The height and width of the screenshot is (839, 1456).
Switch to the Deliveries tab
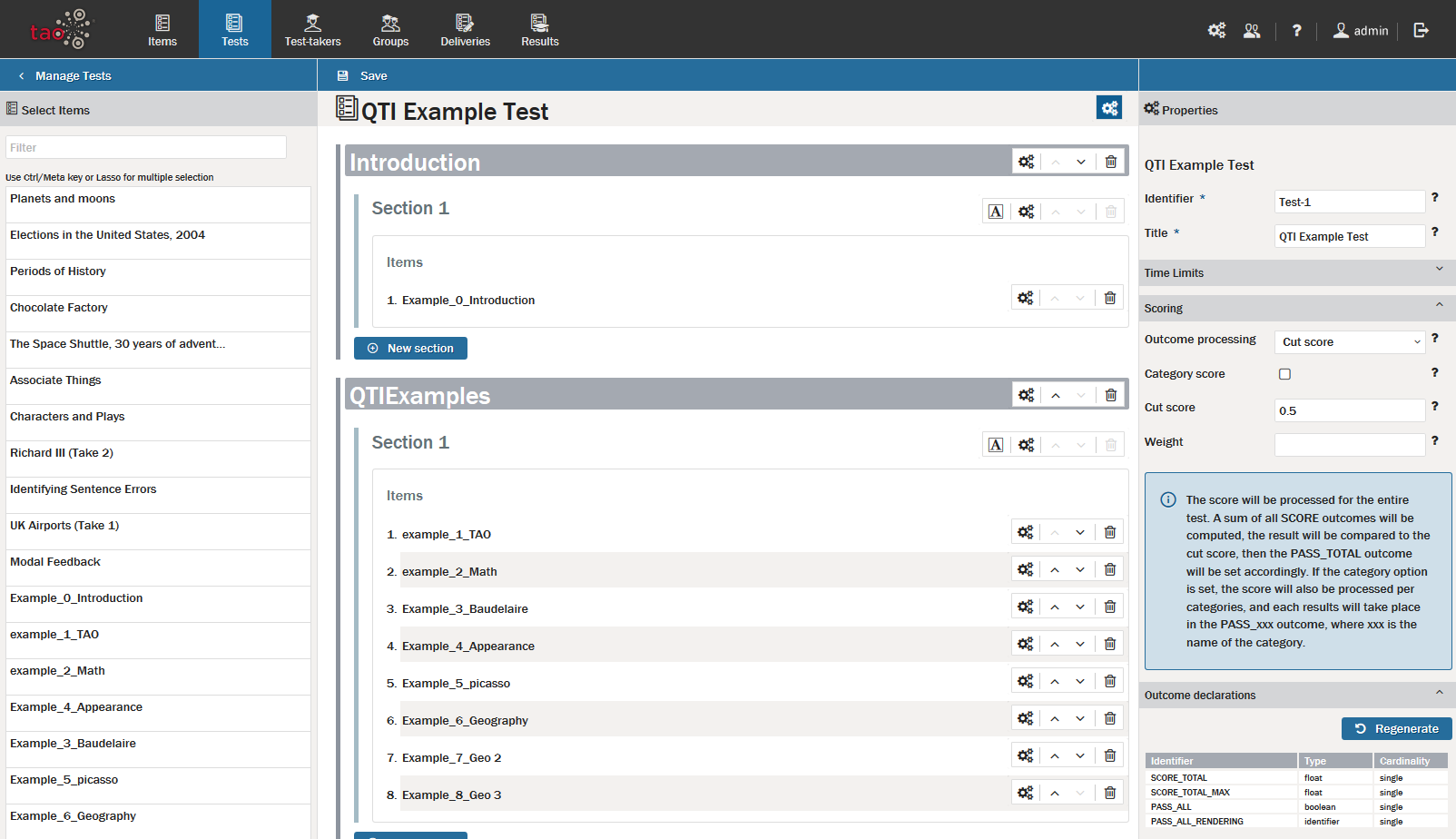tap(465, 30)
